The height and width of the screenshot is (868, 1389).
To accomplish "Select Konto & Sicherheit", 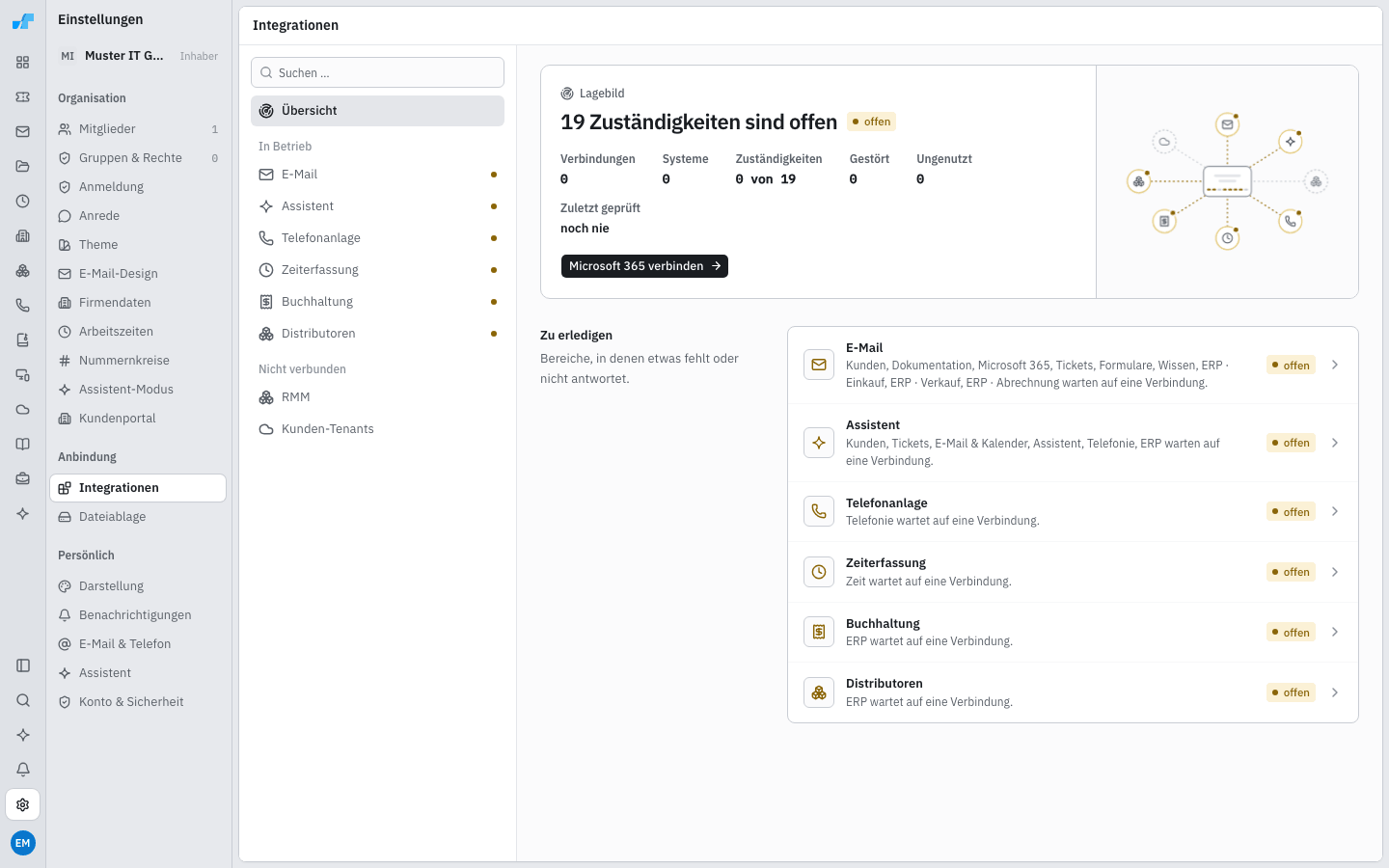I will coord(138,702).
